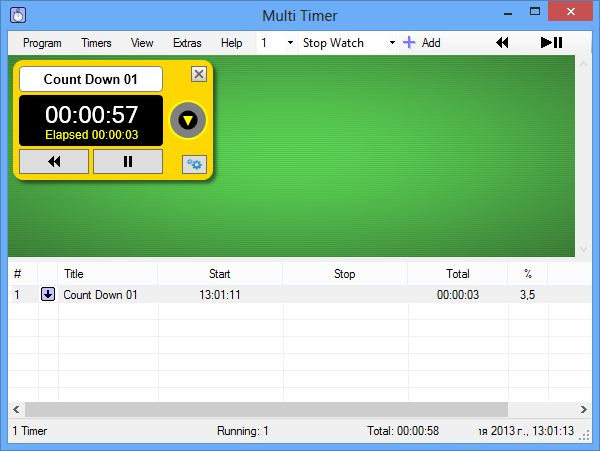This screenshot has width=600, height=451.
Task: Click the 00:00:57 countdown display
Action: [x=91, y=114]
